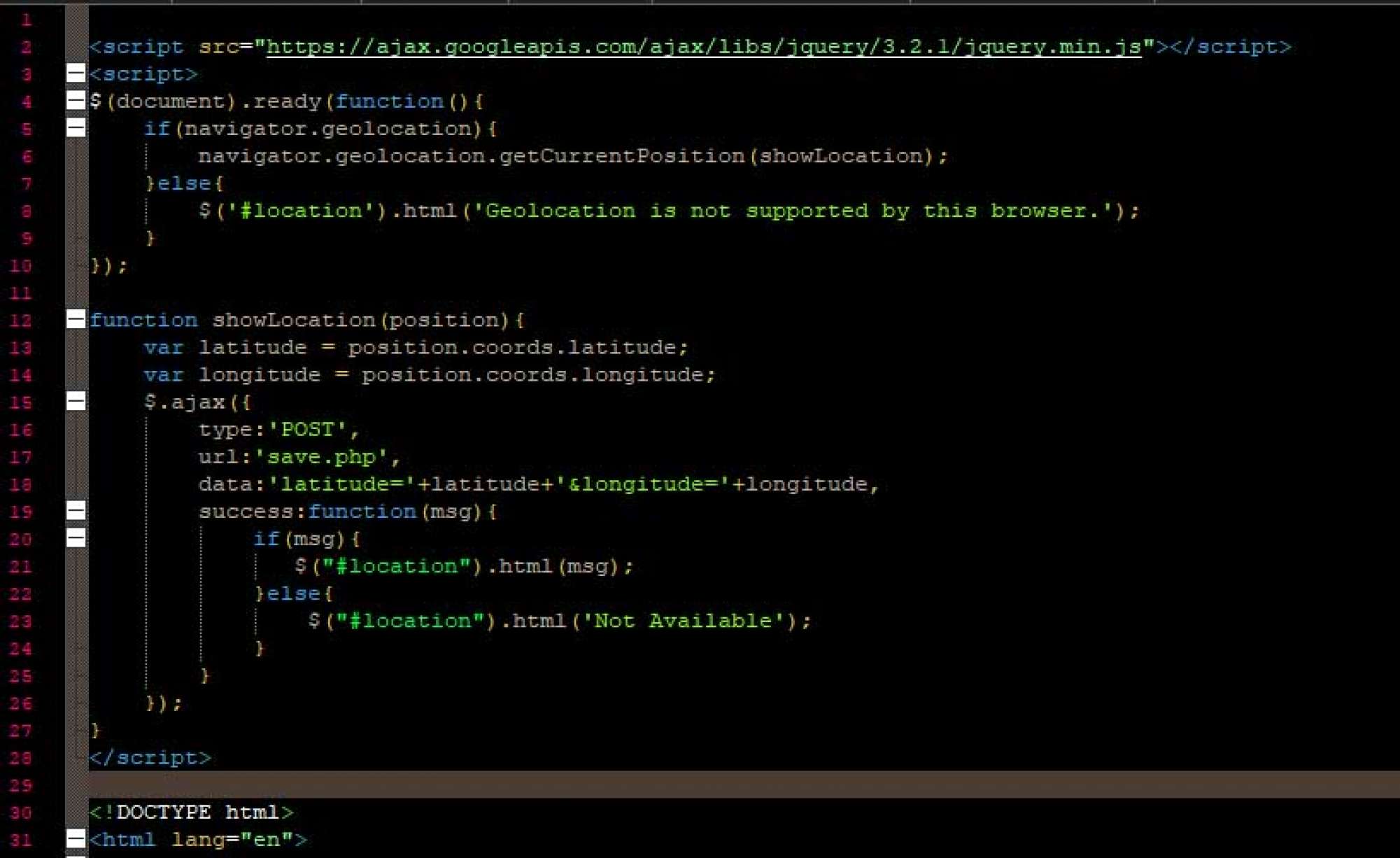Open the jQuery googleapis URL link

703,47
